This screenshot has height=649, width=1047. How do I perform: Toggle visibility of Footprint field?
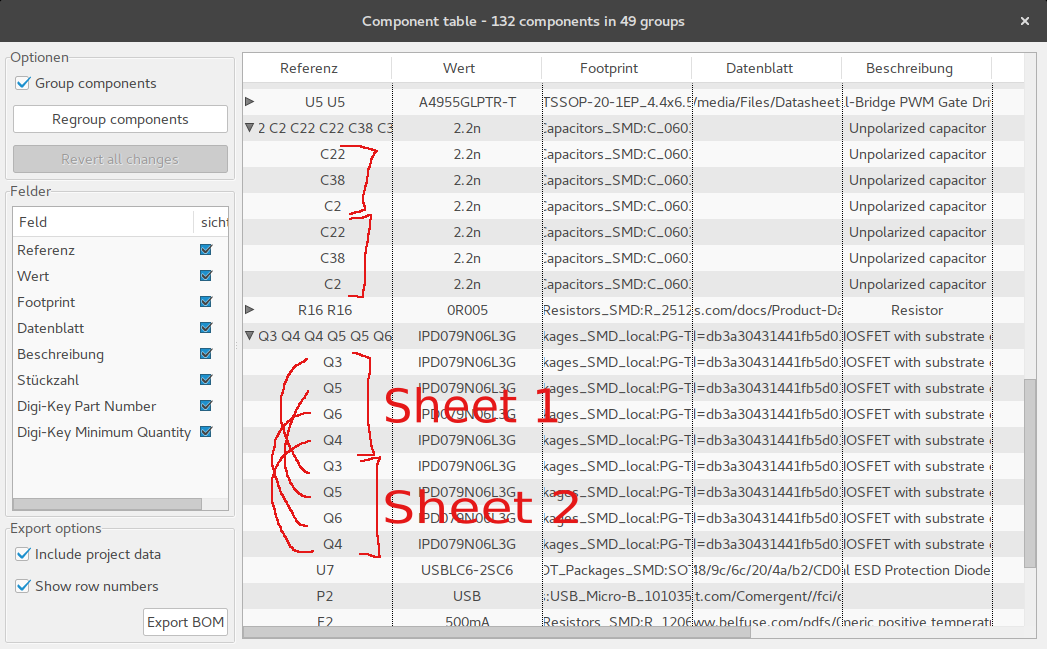pos(206,302)
